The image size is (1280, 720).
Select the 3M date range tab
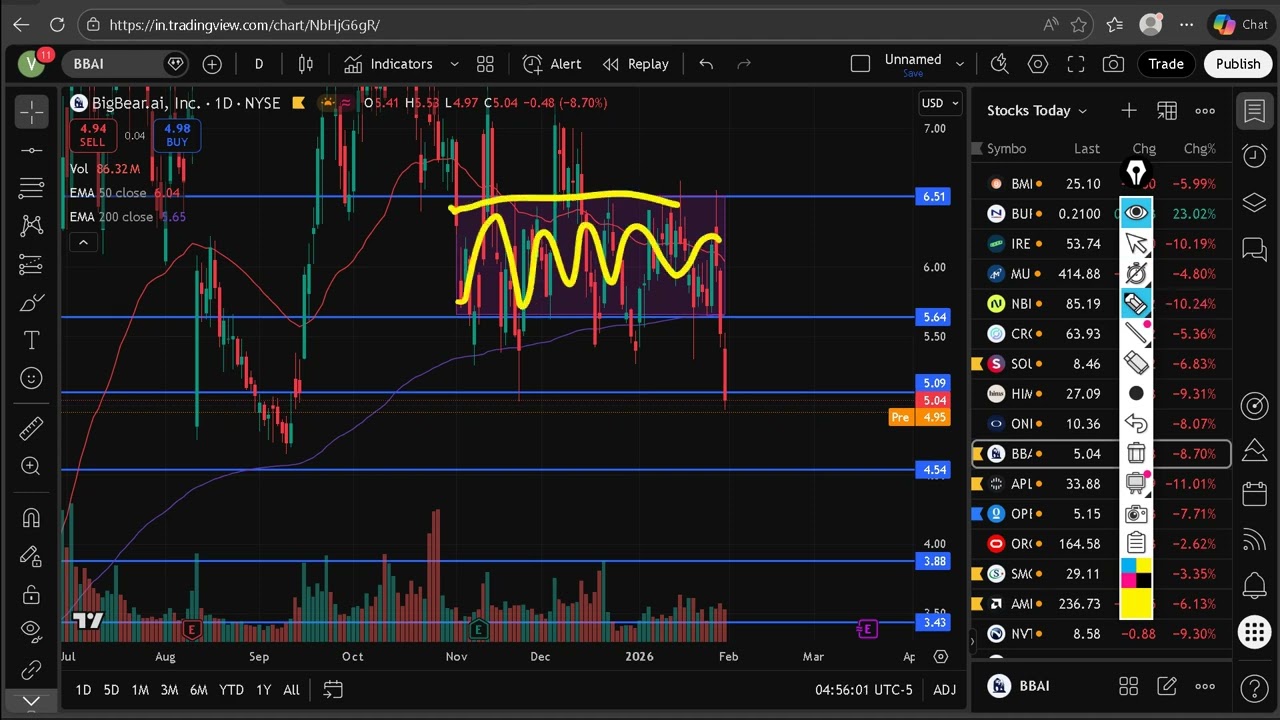point(169,690)
